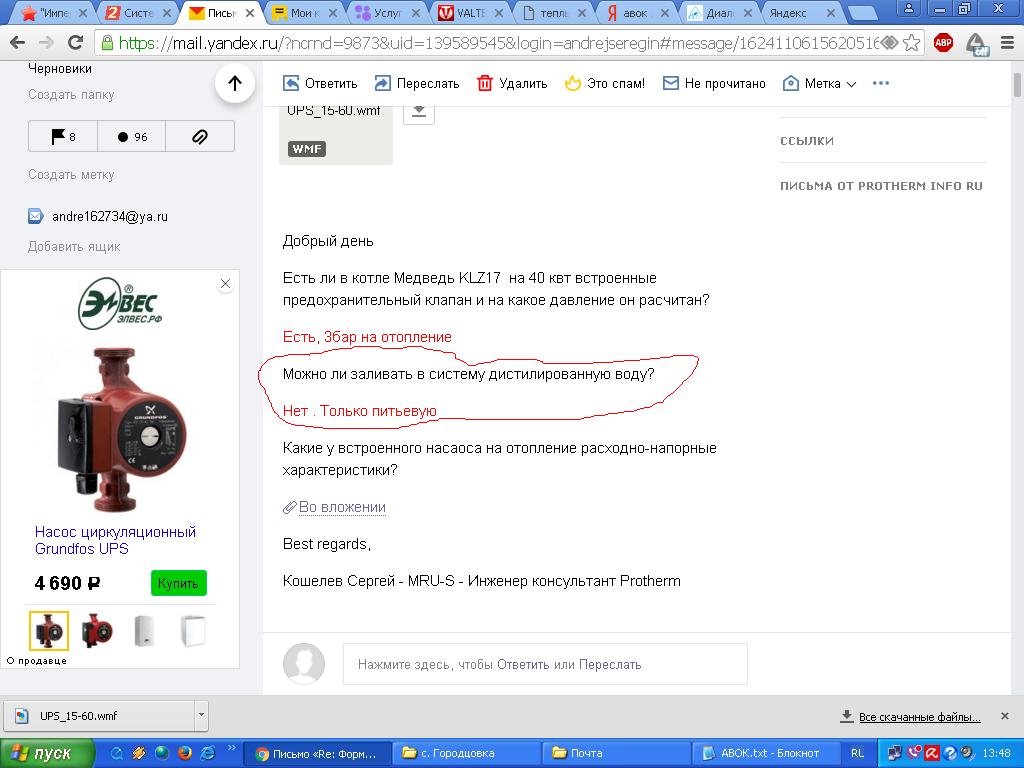1024x768 pixels.
Task: Open the three-dots more actions menu
Action: (x=881, y=83)
